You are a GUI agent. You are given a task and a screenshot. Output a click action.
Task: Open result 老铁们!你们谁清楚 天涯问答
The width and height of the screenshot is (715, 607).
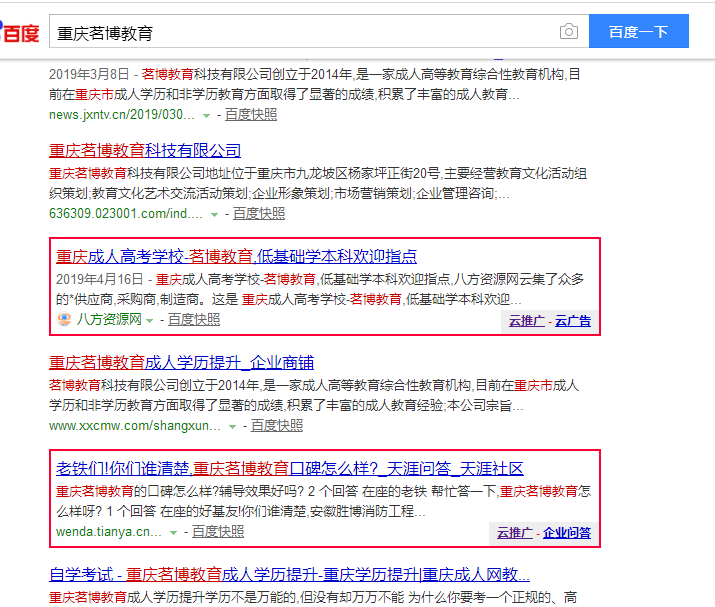coord(290,468)
